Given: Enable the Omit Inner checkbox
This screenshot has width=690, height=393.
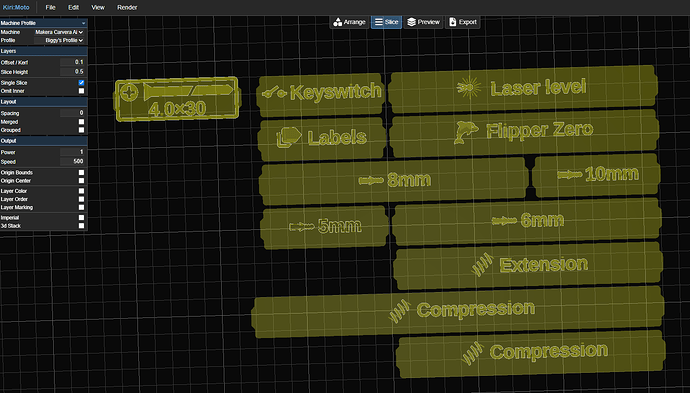Looking at the screenshot, I should point(81,91).
